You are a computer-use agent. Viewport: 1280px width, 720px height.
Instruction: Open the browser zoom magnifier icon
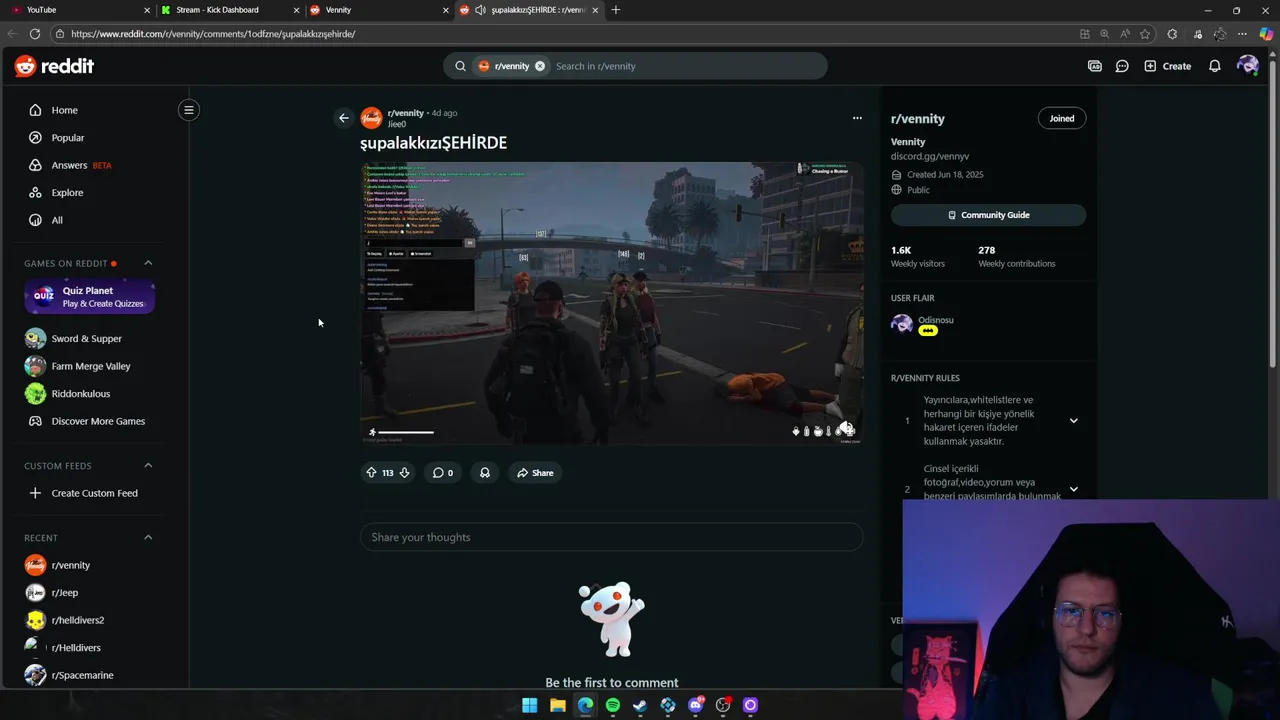pyautogui.click(x=1104, y=34)
